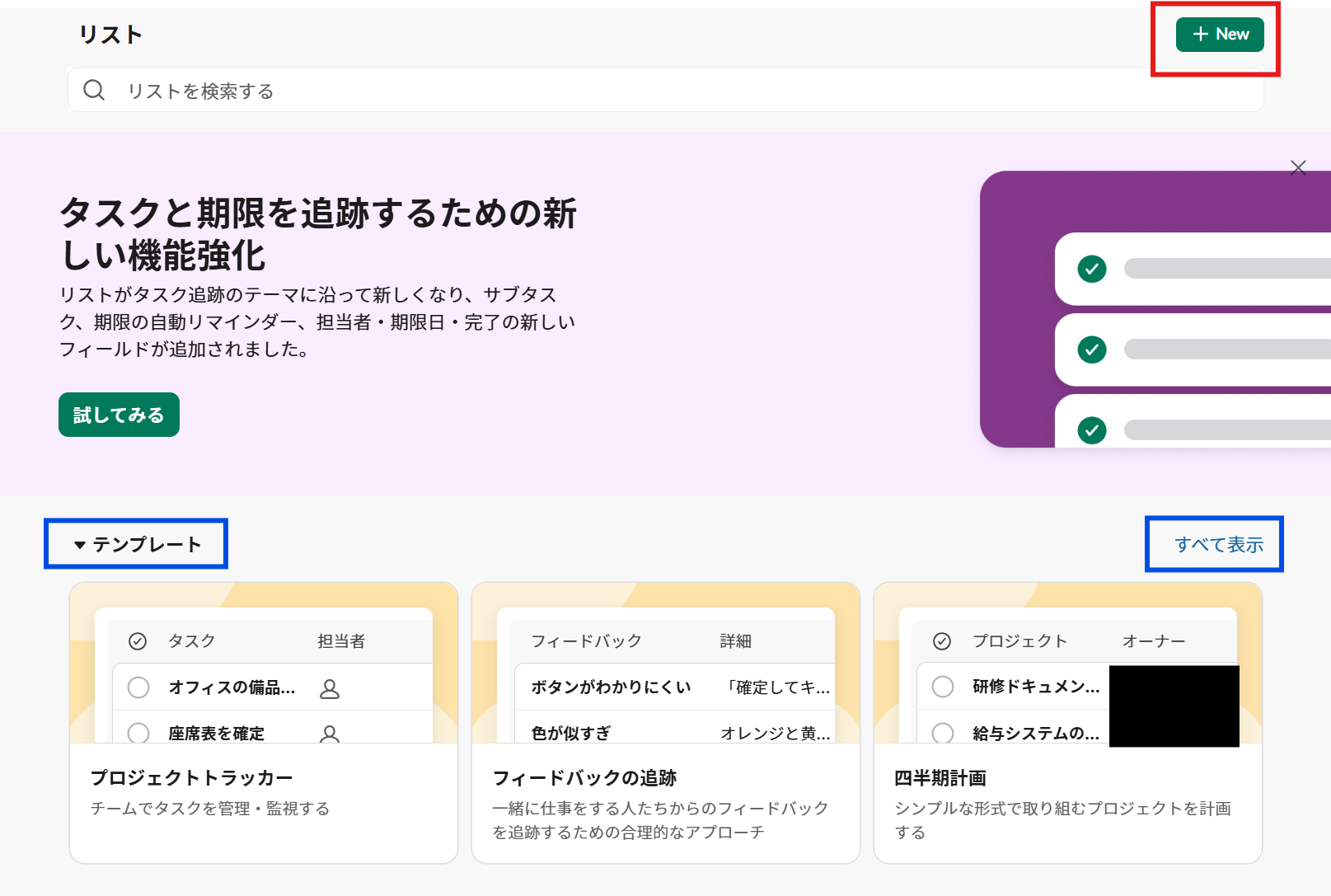Click the check-circle icon in the プロジェクト header
1331x896 pixels.
943,640
